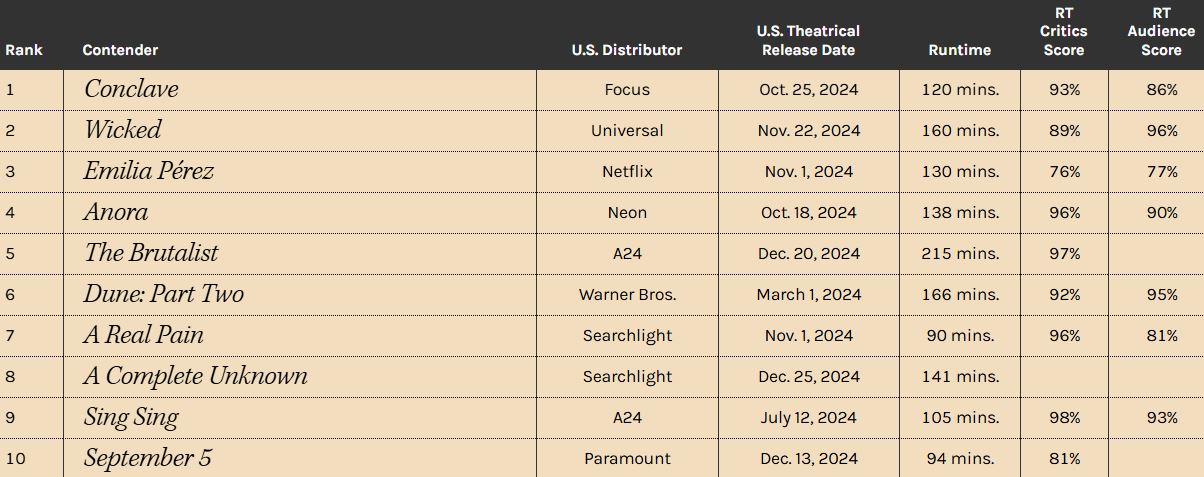Open The Brutalist entry
This screenshot has height=477, width=1204.
(151, 253)
